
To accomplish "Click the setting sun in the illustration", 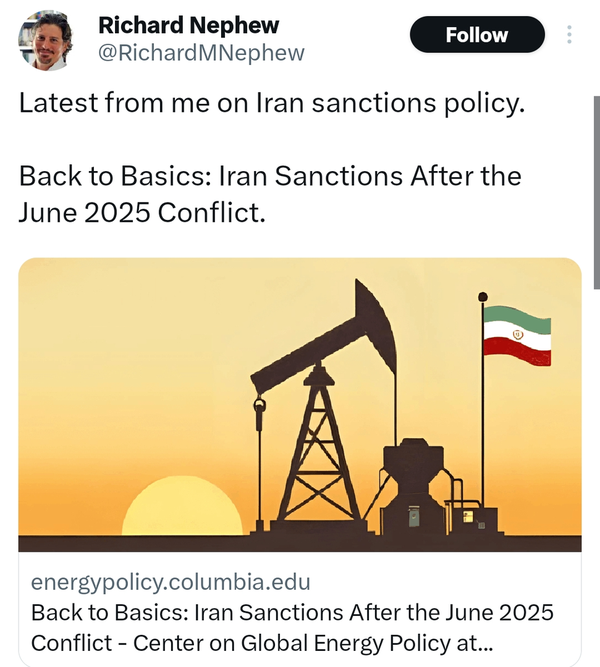I will pyautogui.click(x=182, y=509).
